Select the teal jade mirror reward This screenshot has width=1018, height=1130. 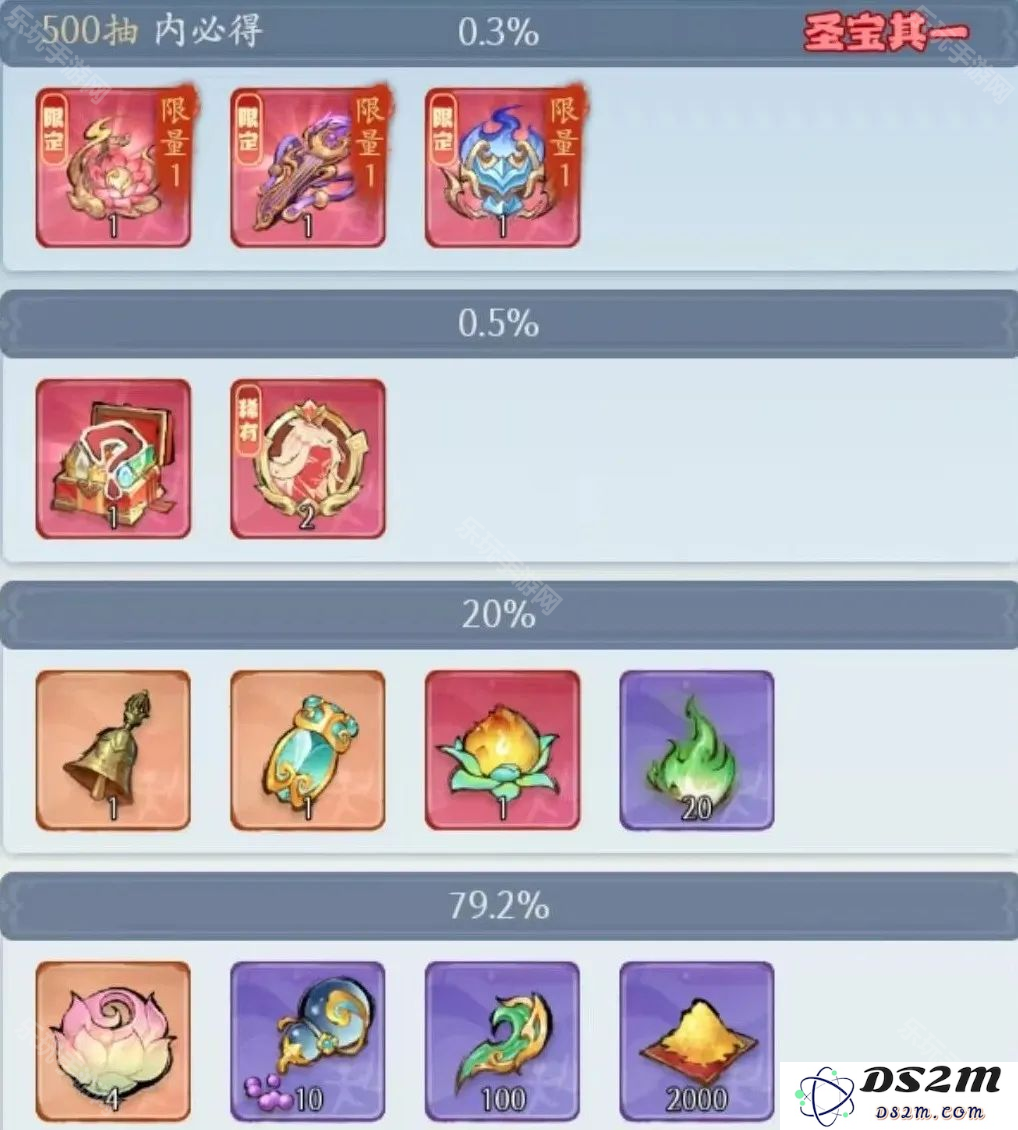pyautogui.click(x=308, y=750)
